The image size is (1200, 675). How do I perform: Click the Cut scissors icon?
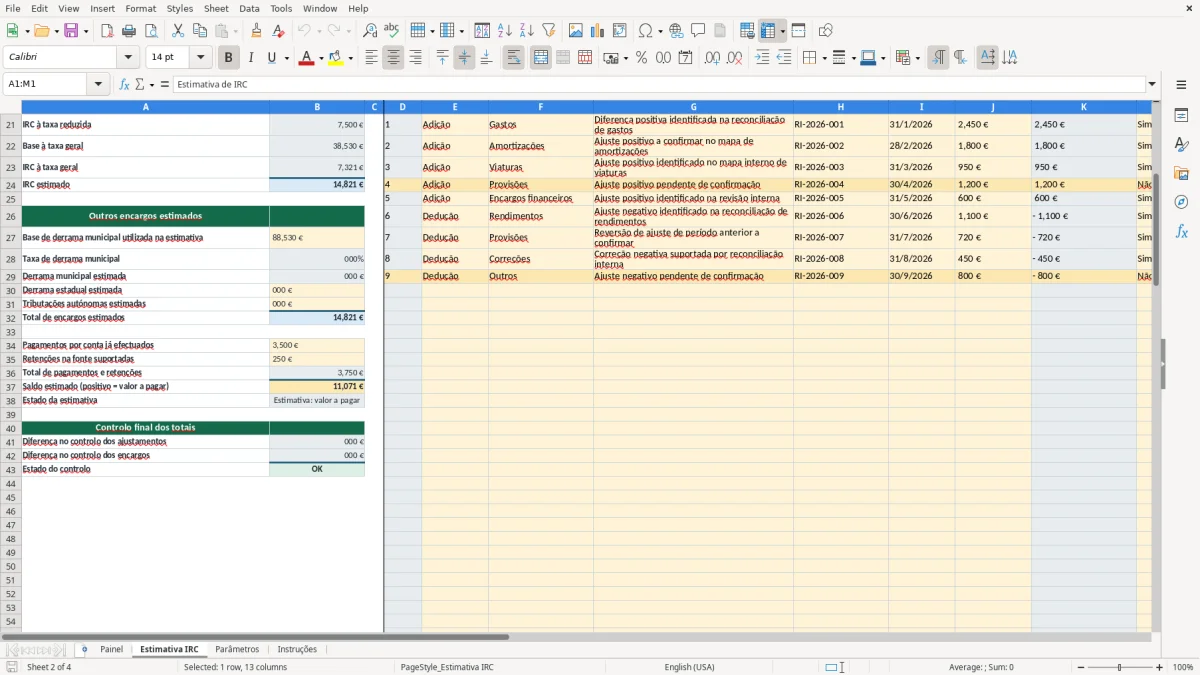178,31
